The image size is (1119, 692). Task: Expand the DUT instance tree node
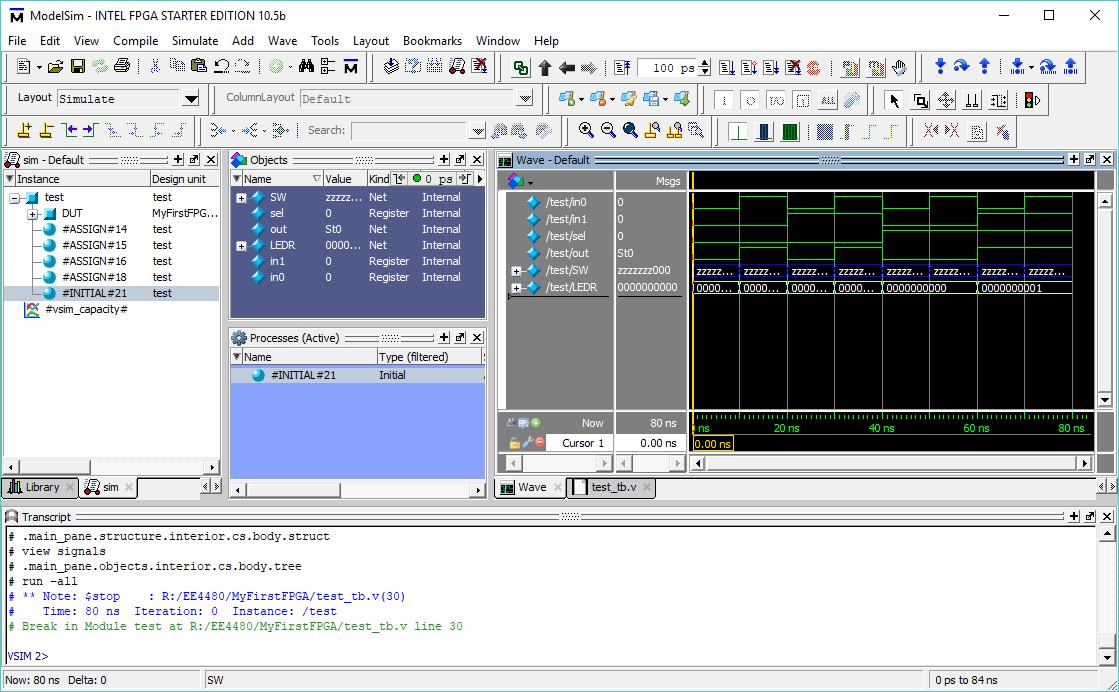33,213
